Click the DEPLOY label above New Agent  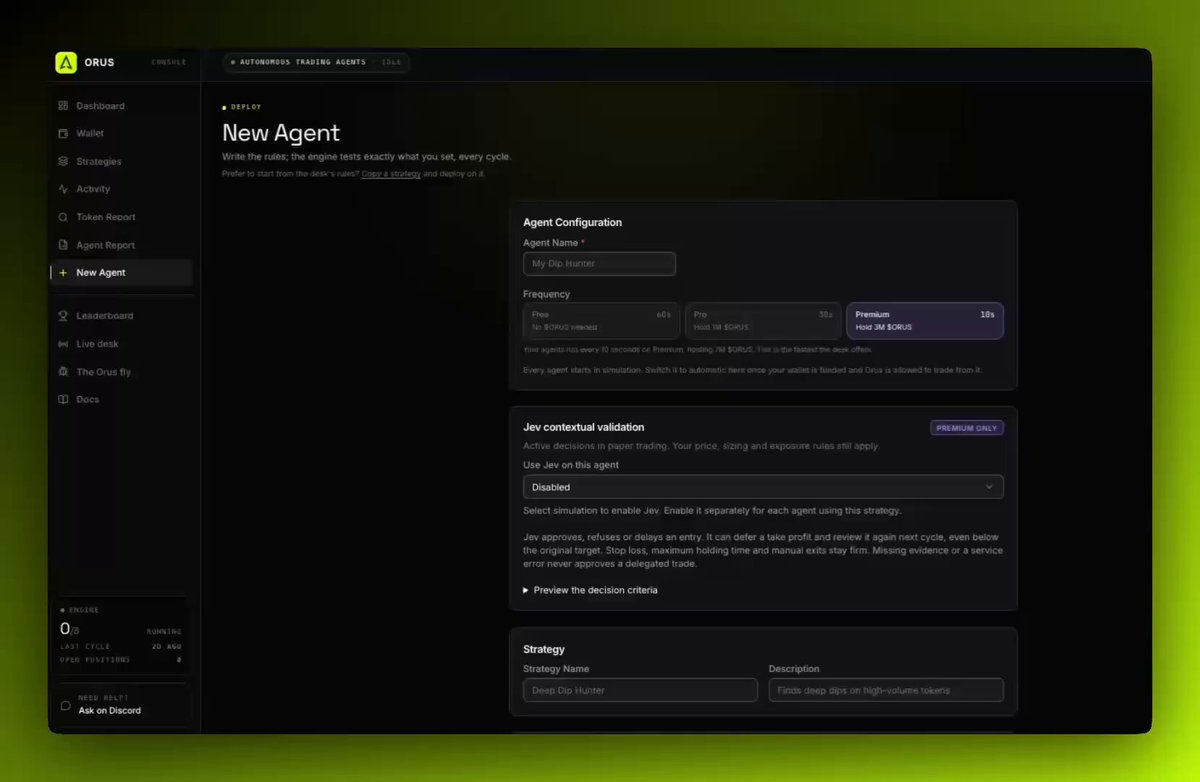246,107
